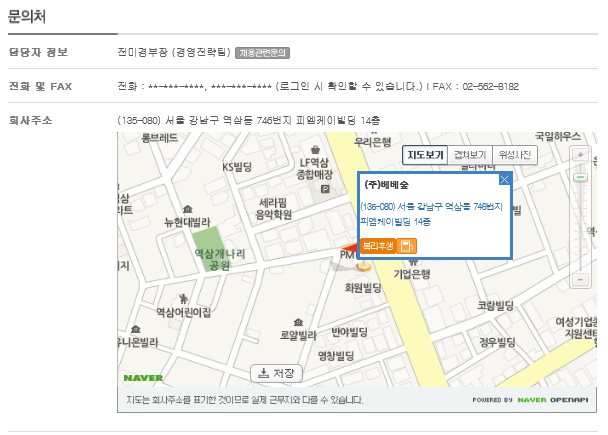Screen dimensions: 608x435
Task: Switch to 겹쳐보기 overlay view
Action: click(x=469, y=155)
